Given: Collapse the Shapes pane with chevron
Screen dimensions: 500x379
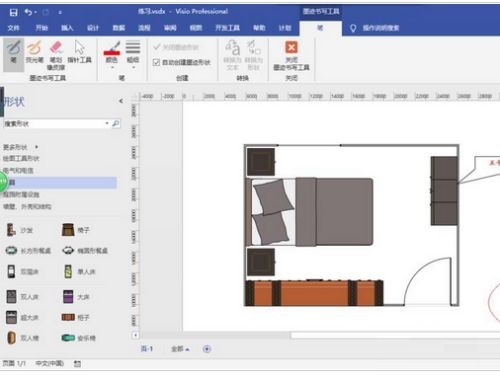Looking at the screenshot, I should (x=121, y=101).
